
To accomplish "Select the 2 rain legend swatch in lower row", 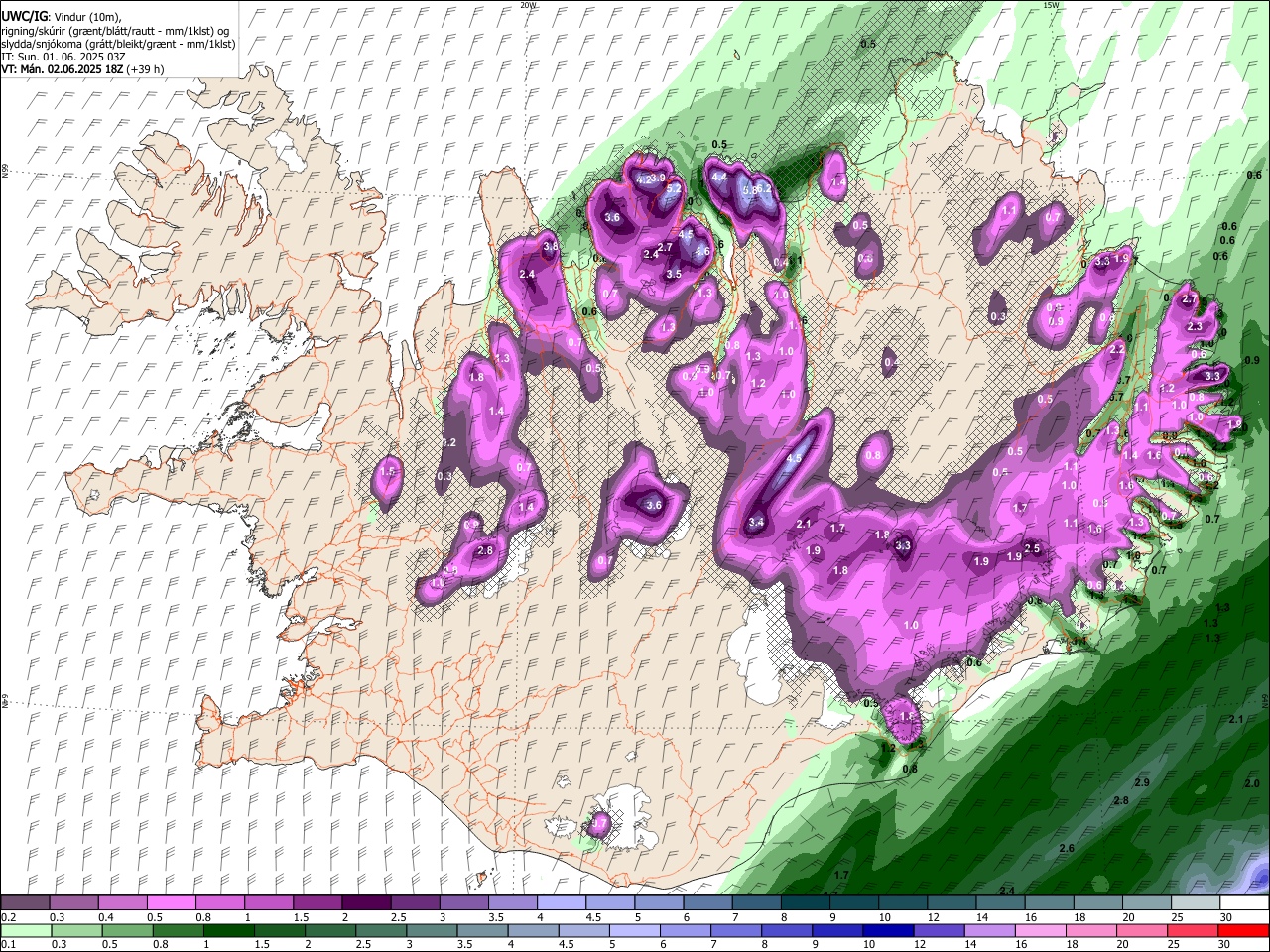I will point(328,930).
